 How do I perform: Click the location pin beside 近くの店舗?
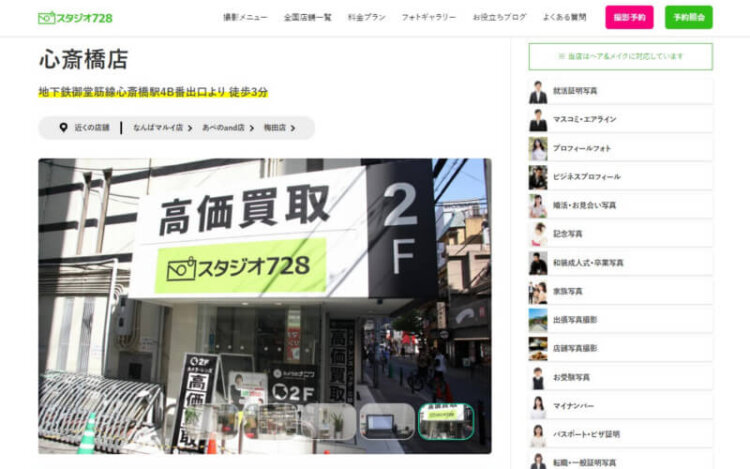[63, 127]
